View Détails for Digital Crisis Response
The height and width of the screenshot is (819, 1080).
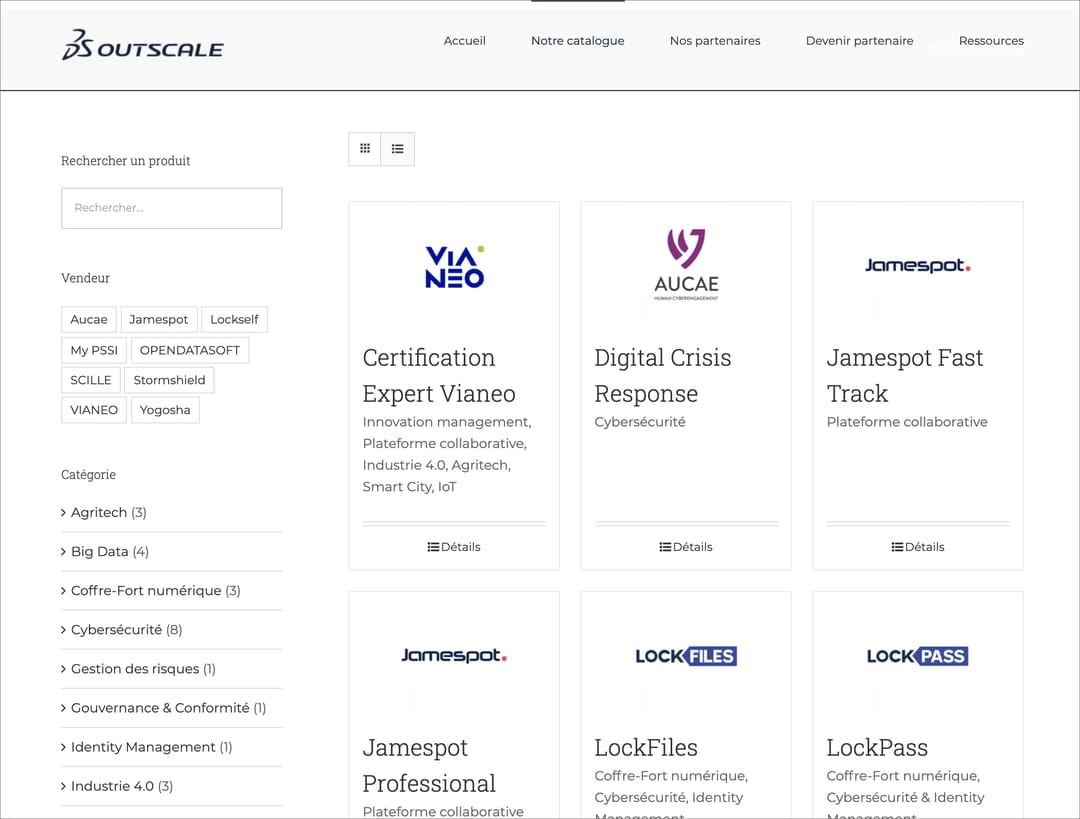[686, 547]
